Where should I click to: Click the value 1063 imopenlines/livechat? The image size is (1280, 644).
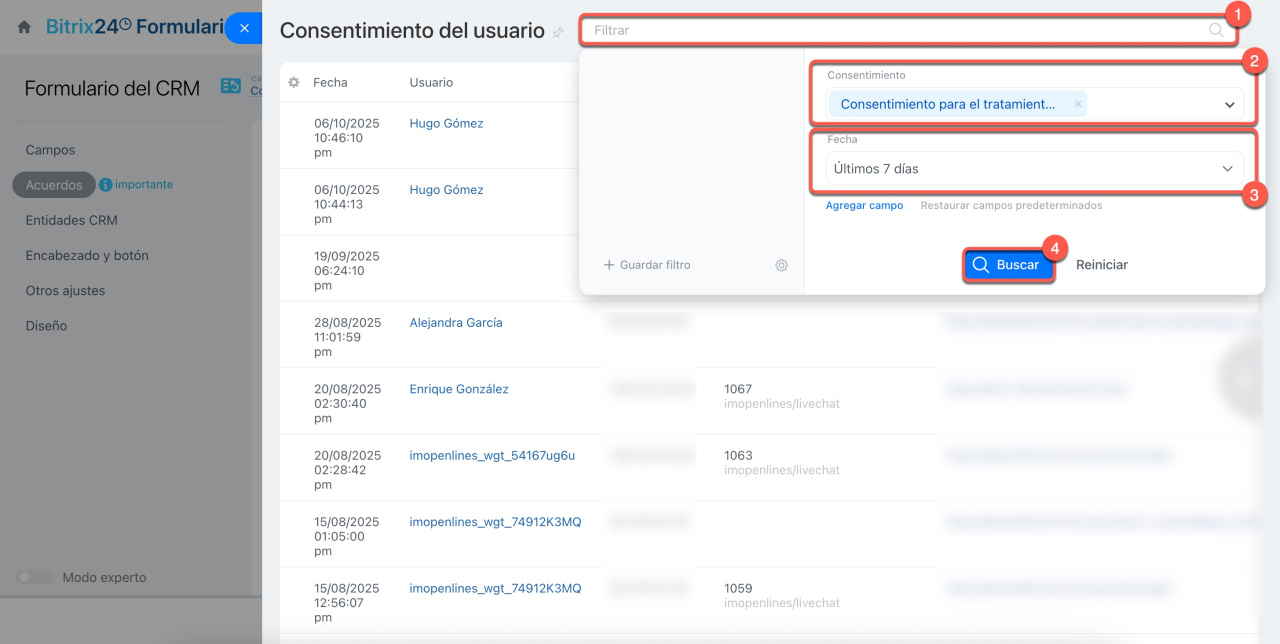coord(782,462)
